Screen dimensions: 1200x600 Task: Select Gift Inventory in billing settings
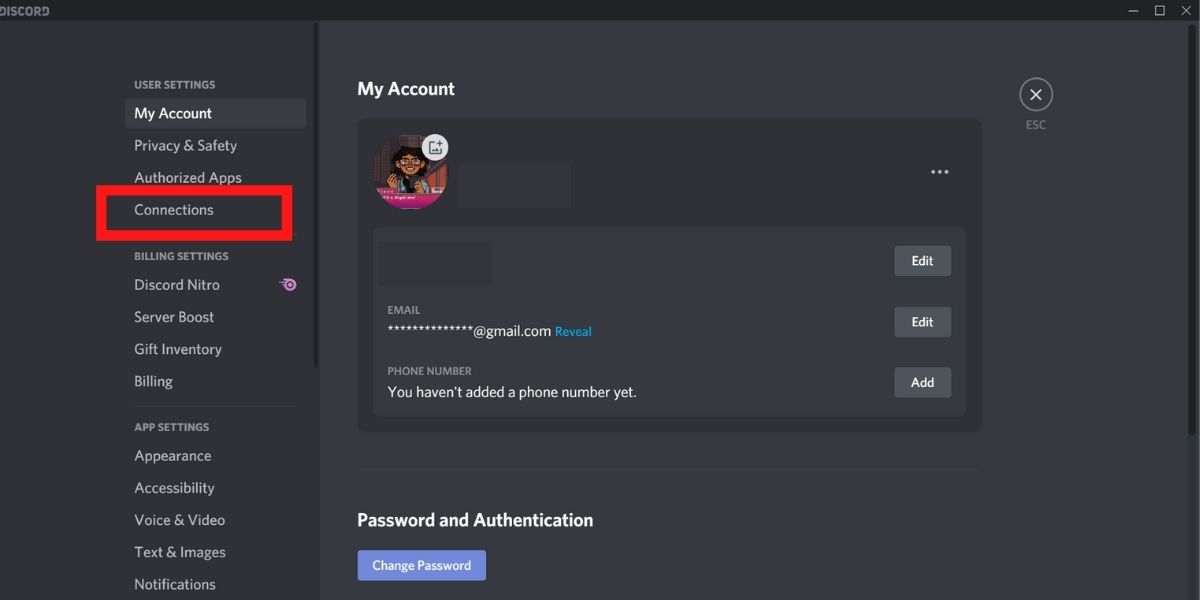click(178, 349)
